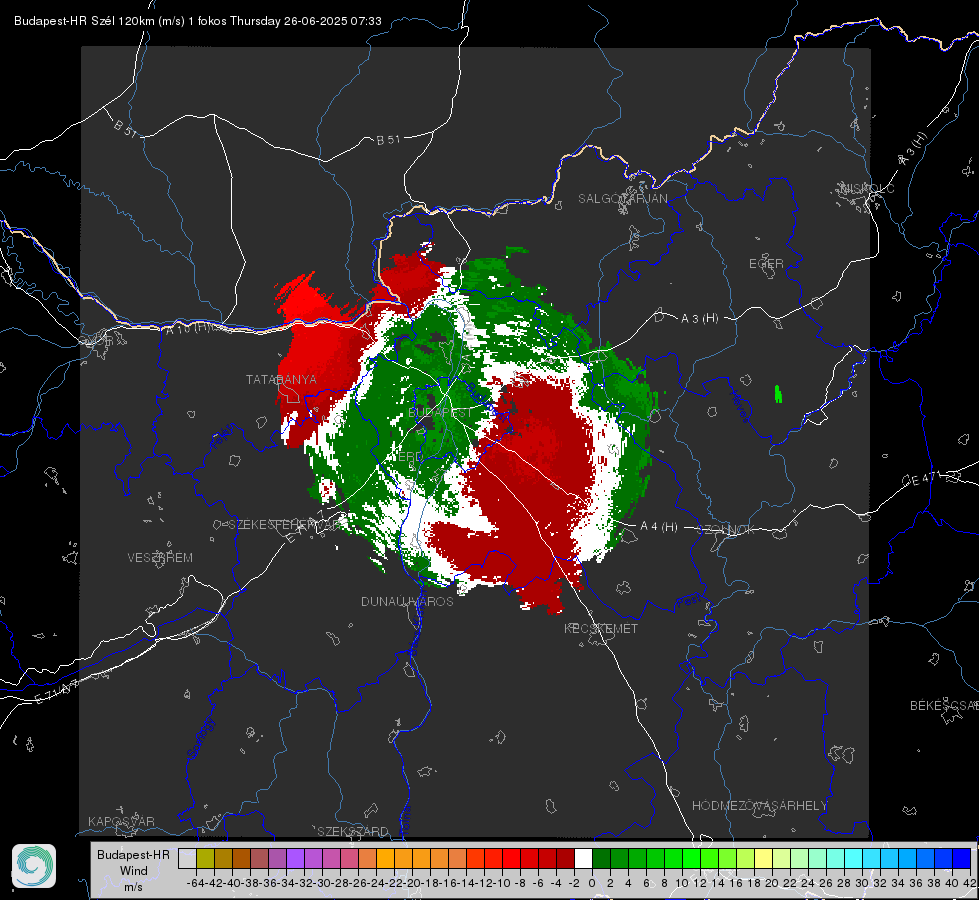Viewport: 979px width, 900px height.
Task: Click the blue 'Pest' county label
Action: point(689,602)
